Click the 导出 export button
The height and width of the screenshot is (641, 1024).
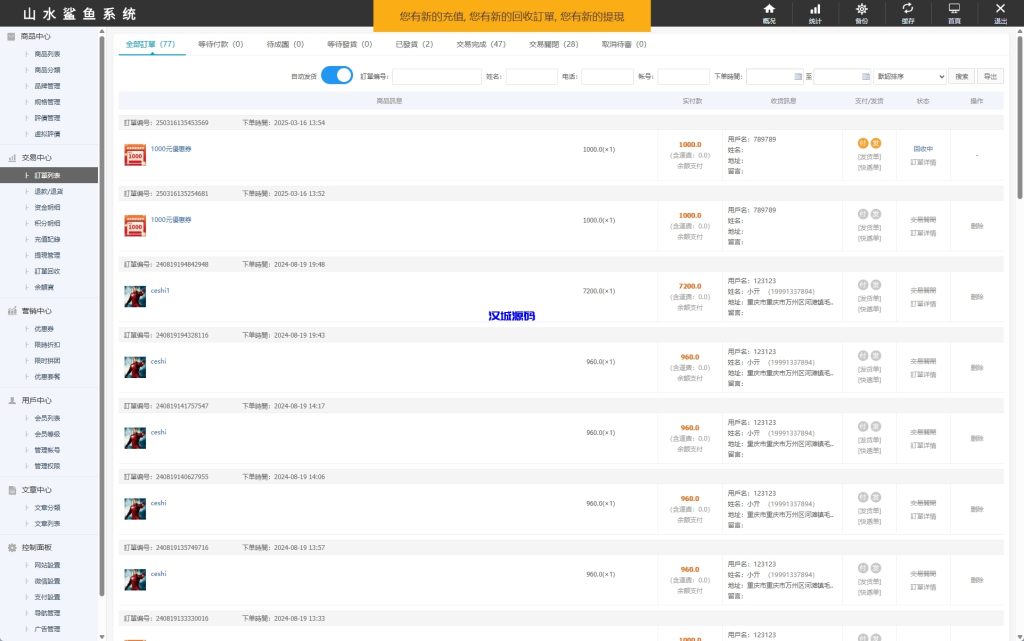pyautogui.click(x=990, y=75)
